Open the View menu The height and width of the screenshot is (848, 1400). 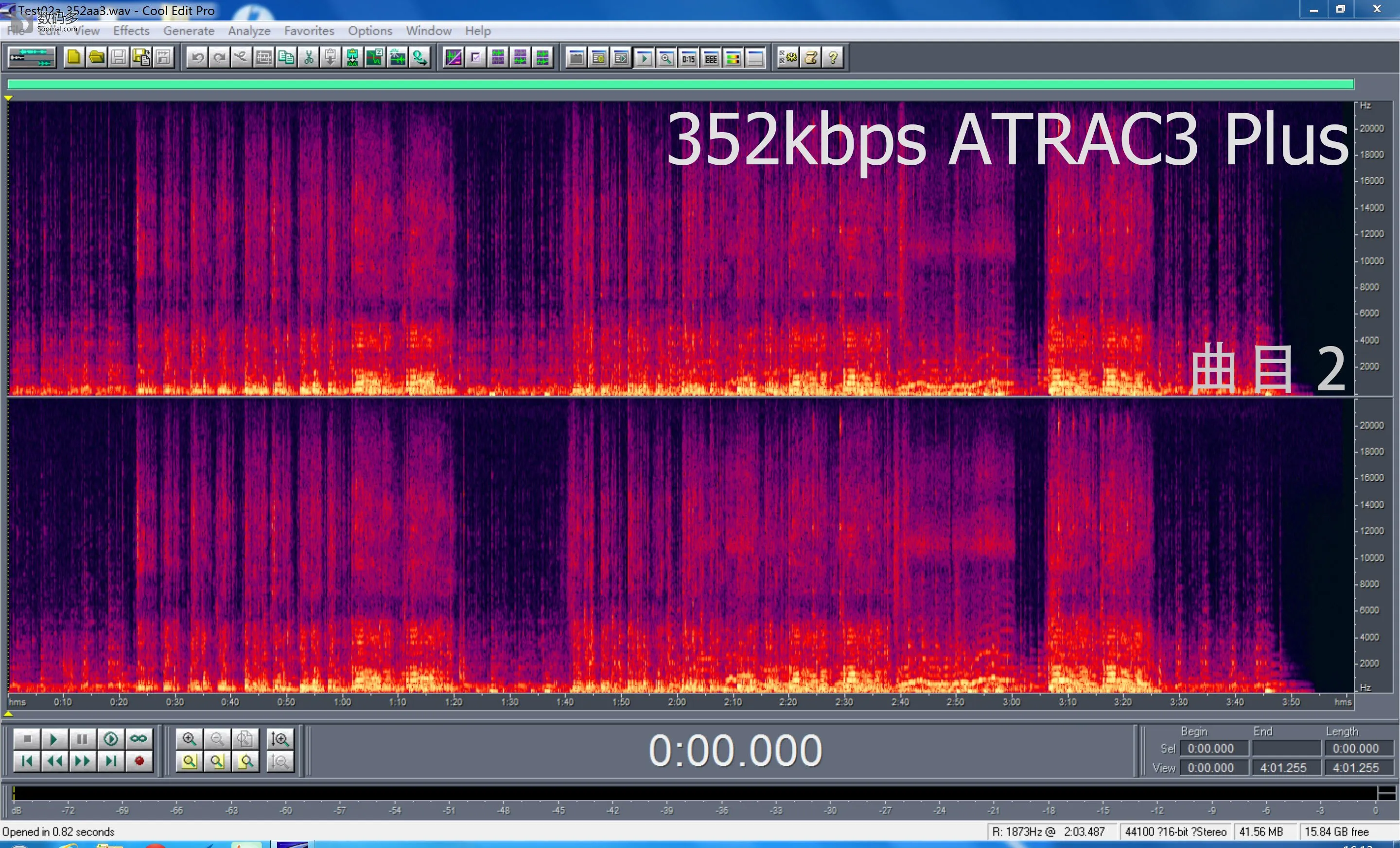(87, 31)
